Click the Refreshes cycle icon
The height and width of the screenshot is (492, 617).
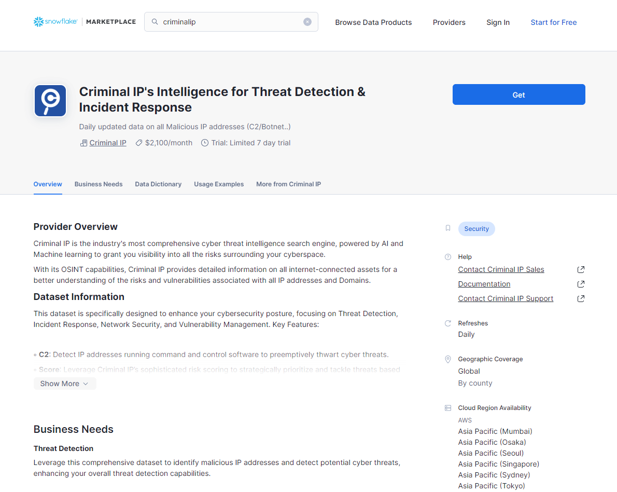click(x=448, y=324)
